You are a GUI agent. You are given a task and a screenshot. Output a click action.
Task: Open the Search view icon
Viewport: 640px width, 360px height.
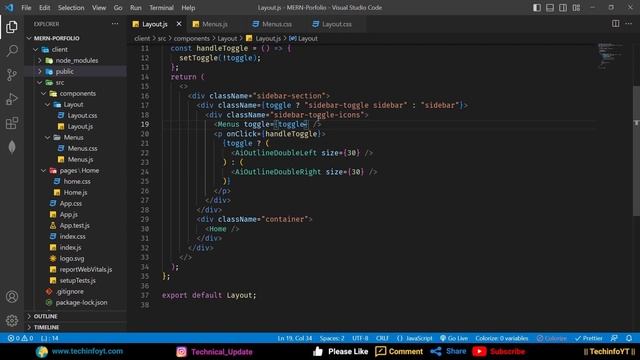coord(12,51)
